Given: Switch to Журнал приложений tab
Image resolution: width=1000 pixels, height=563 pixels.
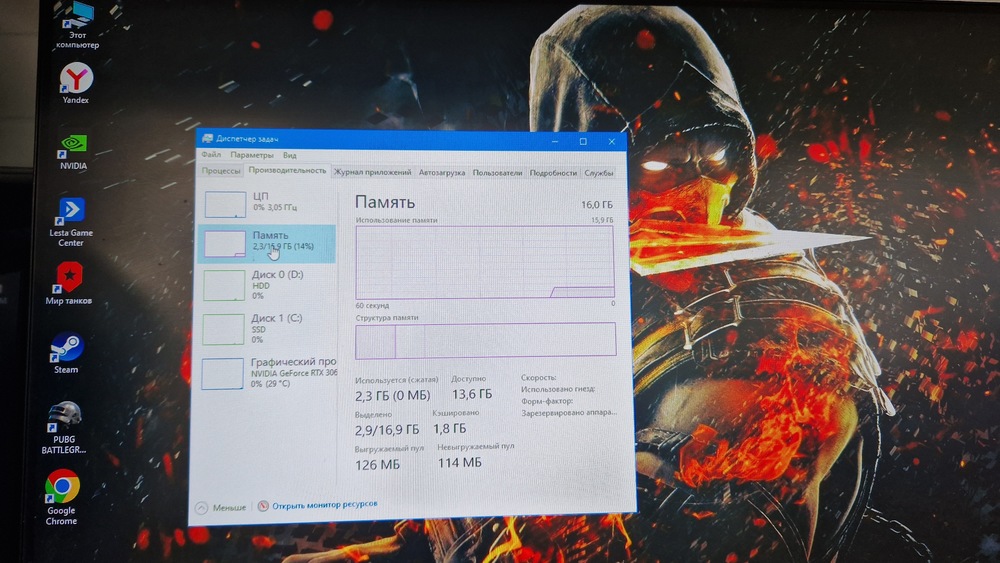Looking at the screenshot, I should (x=373, y=172).
